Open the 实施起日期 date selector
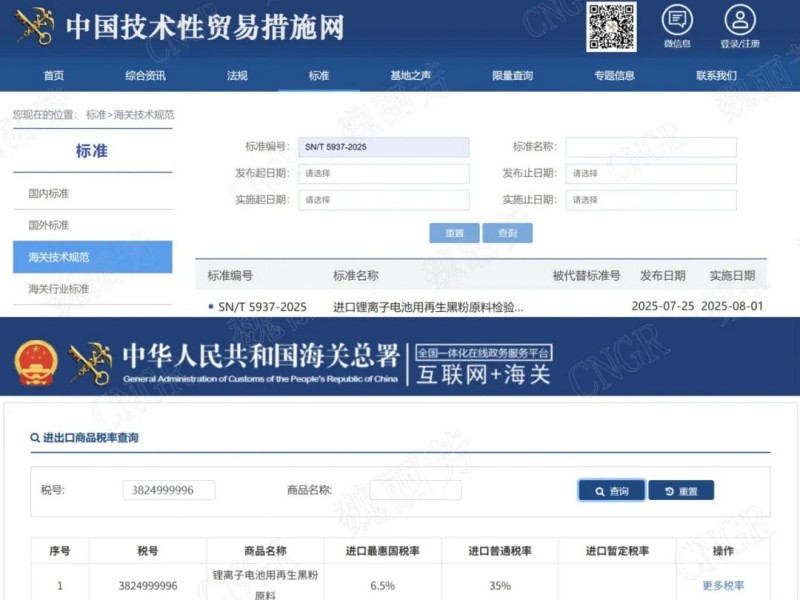 click(383, 200)
